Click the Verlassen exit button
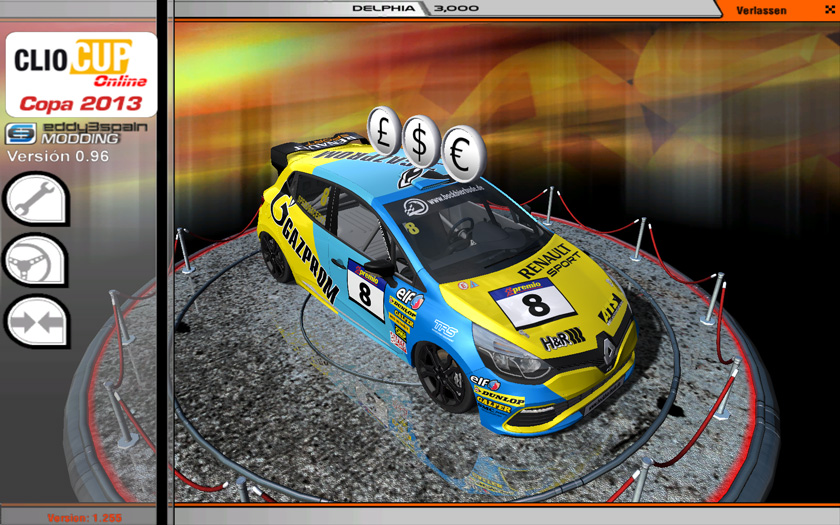 761,10
